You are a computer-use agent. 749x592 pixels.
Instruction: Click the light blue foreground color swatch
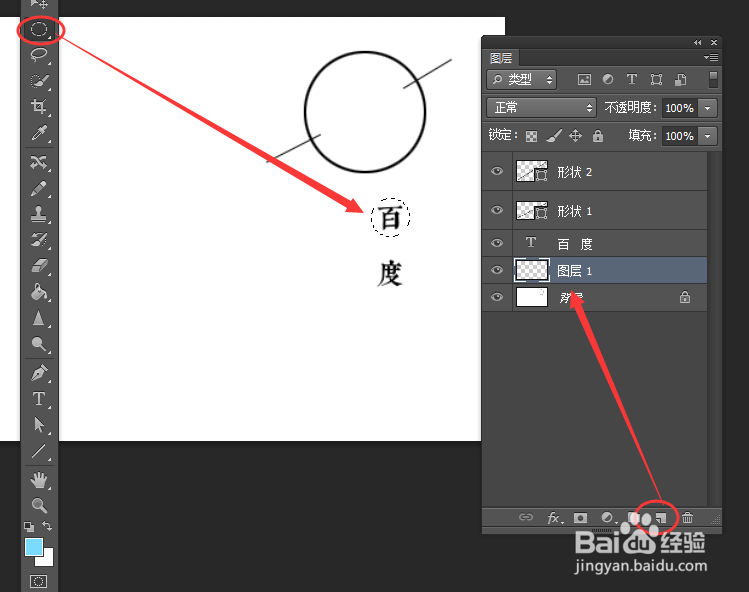[x=33, y=548]
